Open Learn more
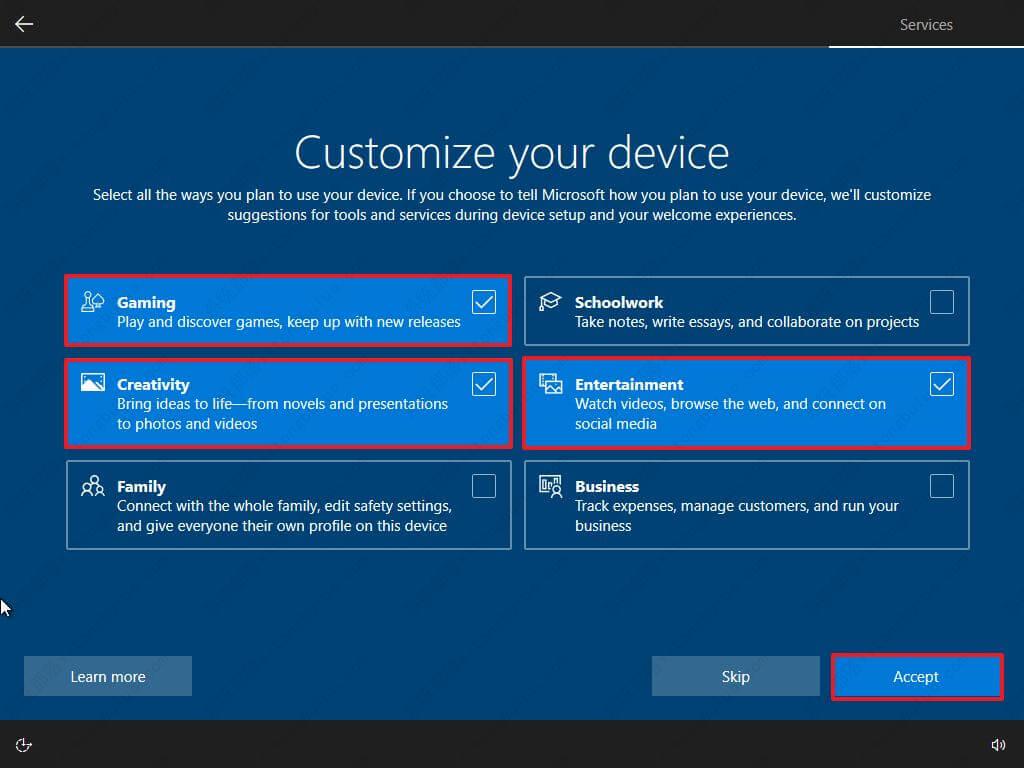The height and width of the screenshot is (768, 1024). click(x=107, y=676)
